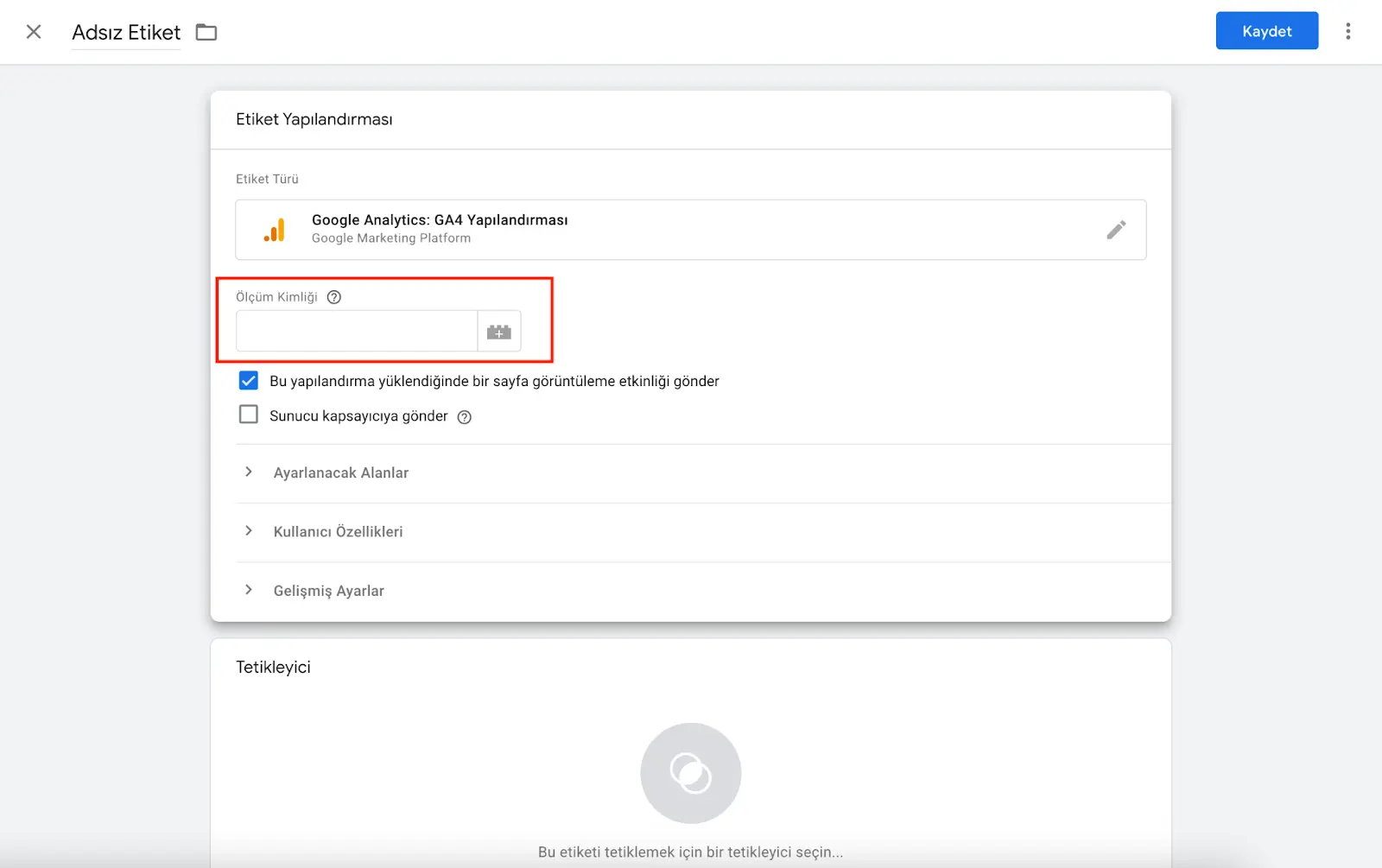Open the help tooltip next to Ölçüm Kimliği

(x=334, y=296)
